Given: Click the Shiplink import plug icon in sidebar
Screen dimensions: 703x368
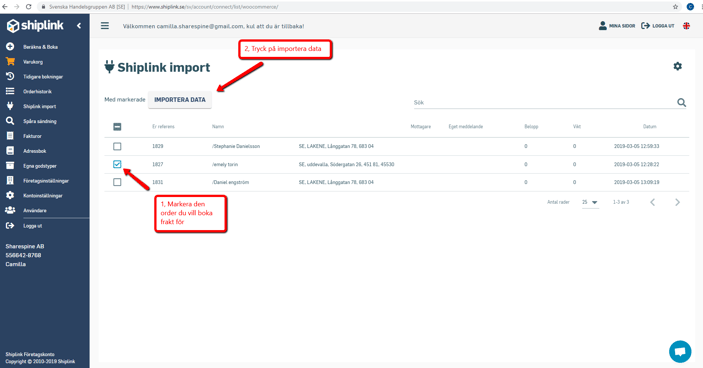Looking at the screenshot, I should [10, 106].
